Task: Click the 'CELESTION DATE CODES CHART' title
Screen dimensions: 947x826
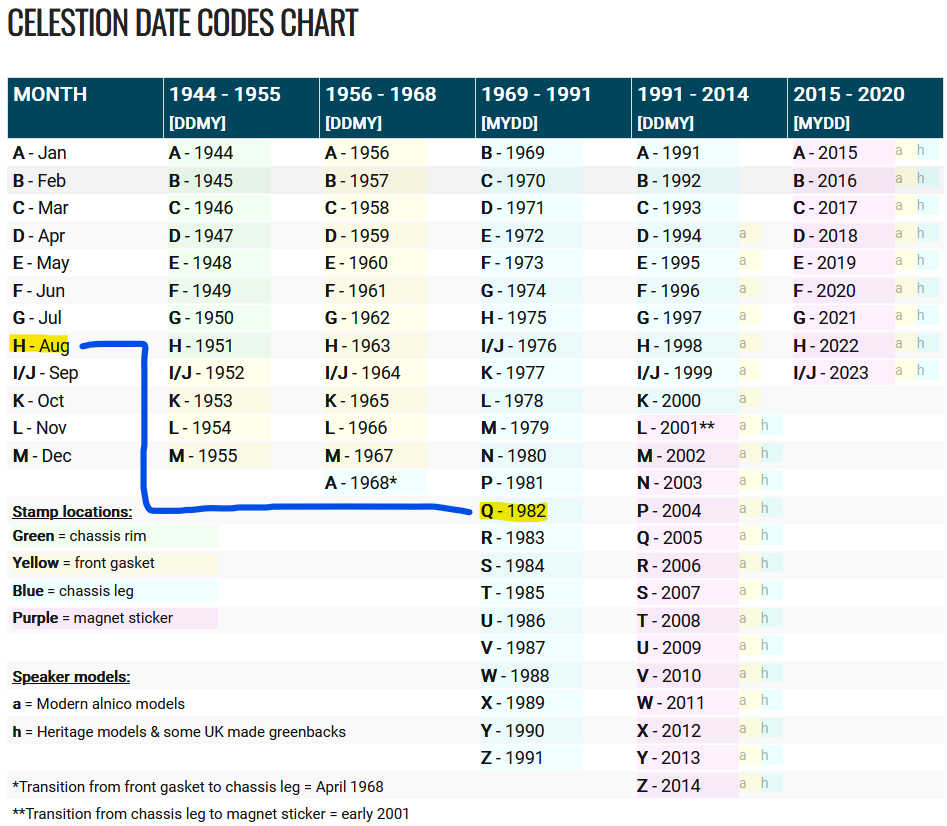Action: pos(183,23)
